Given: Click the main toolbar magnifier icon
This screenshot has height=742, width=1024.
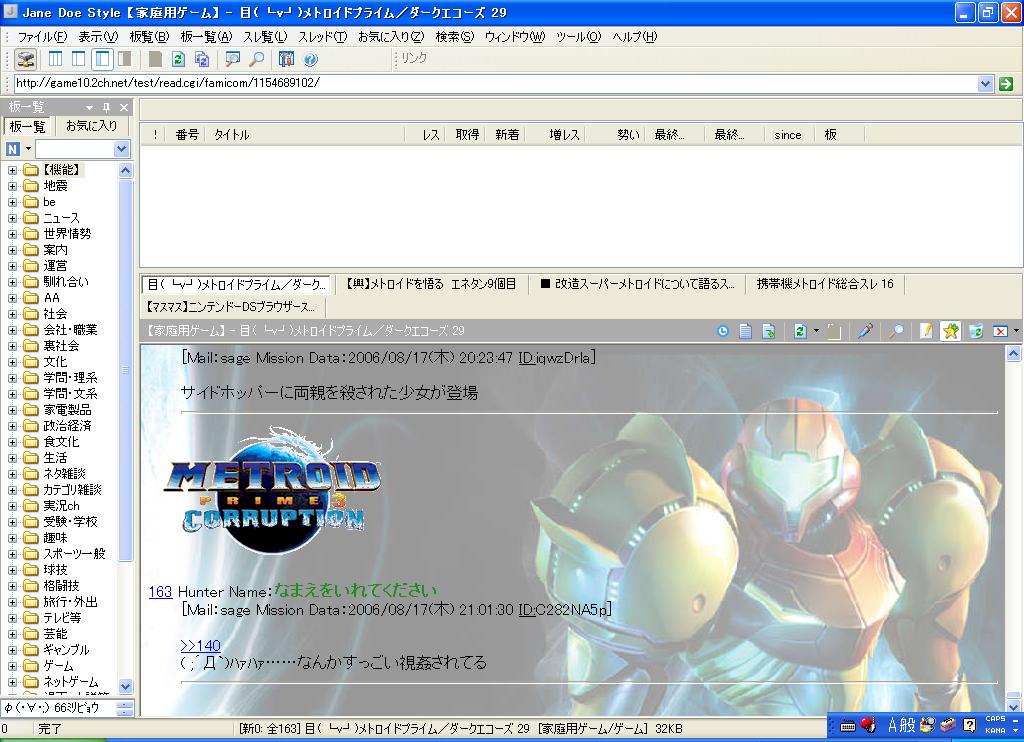Looking at the screenshot, I should click(x=257, y=59).
